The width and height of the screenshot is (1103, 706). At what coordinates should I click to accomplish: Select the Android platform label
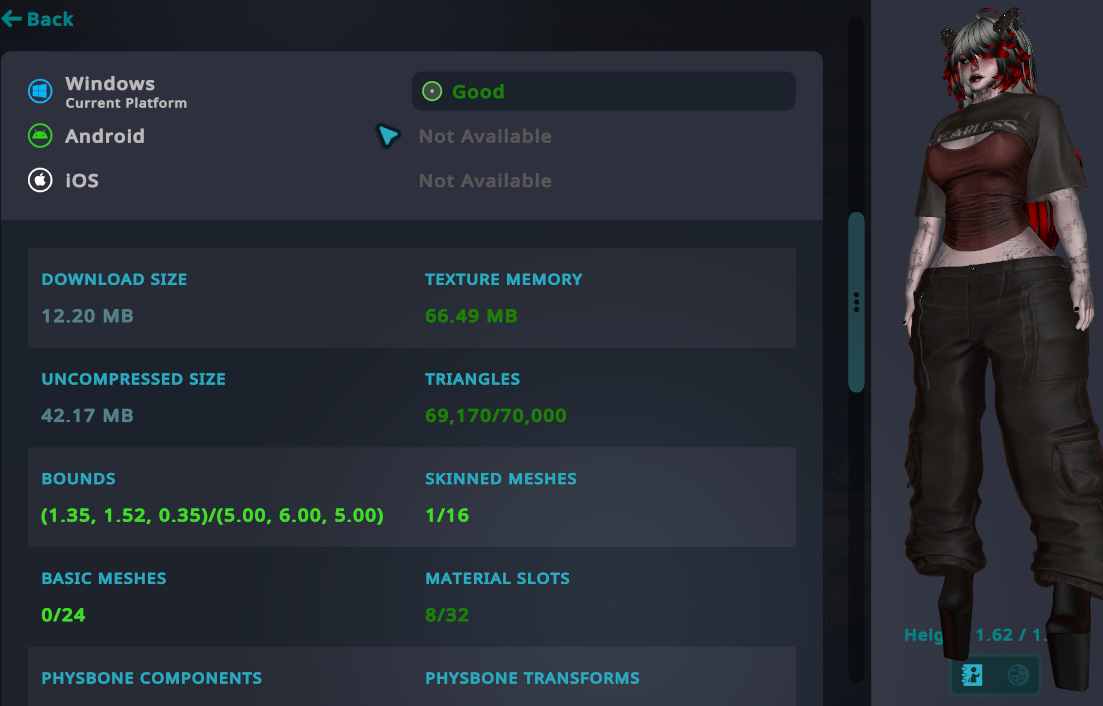pos(105,136)
